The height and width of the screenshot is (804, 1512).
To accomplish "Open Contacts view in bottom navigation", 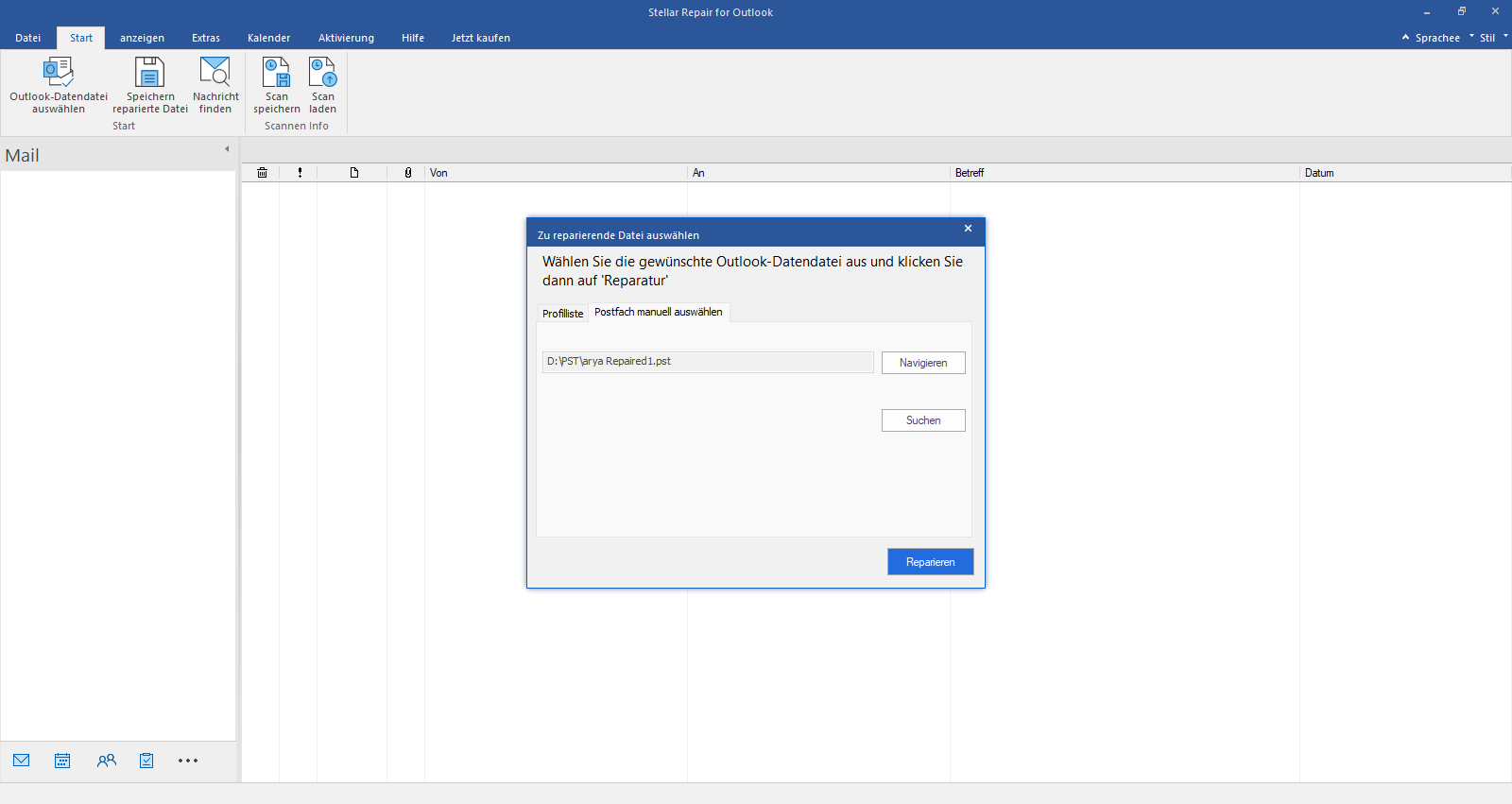I will point(107,761).
